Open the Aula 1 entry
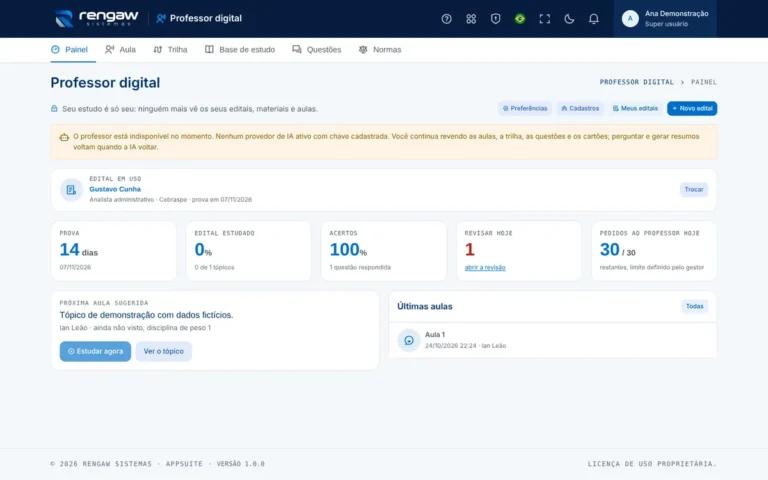The width and height of the screenshot is (768, 480). 552,340
